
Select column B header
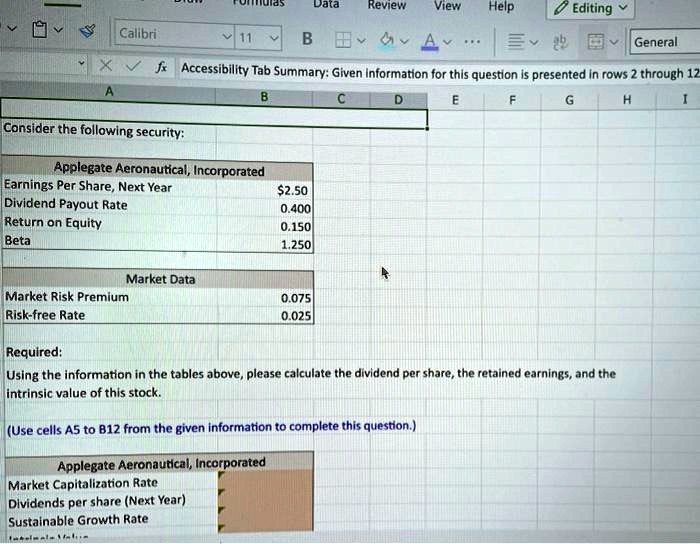click(264, 96)
